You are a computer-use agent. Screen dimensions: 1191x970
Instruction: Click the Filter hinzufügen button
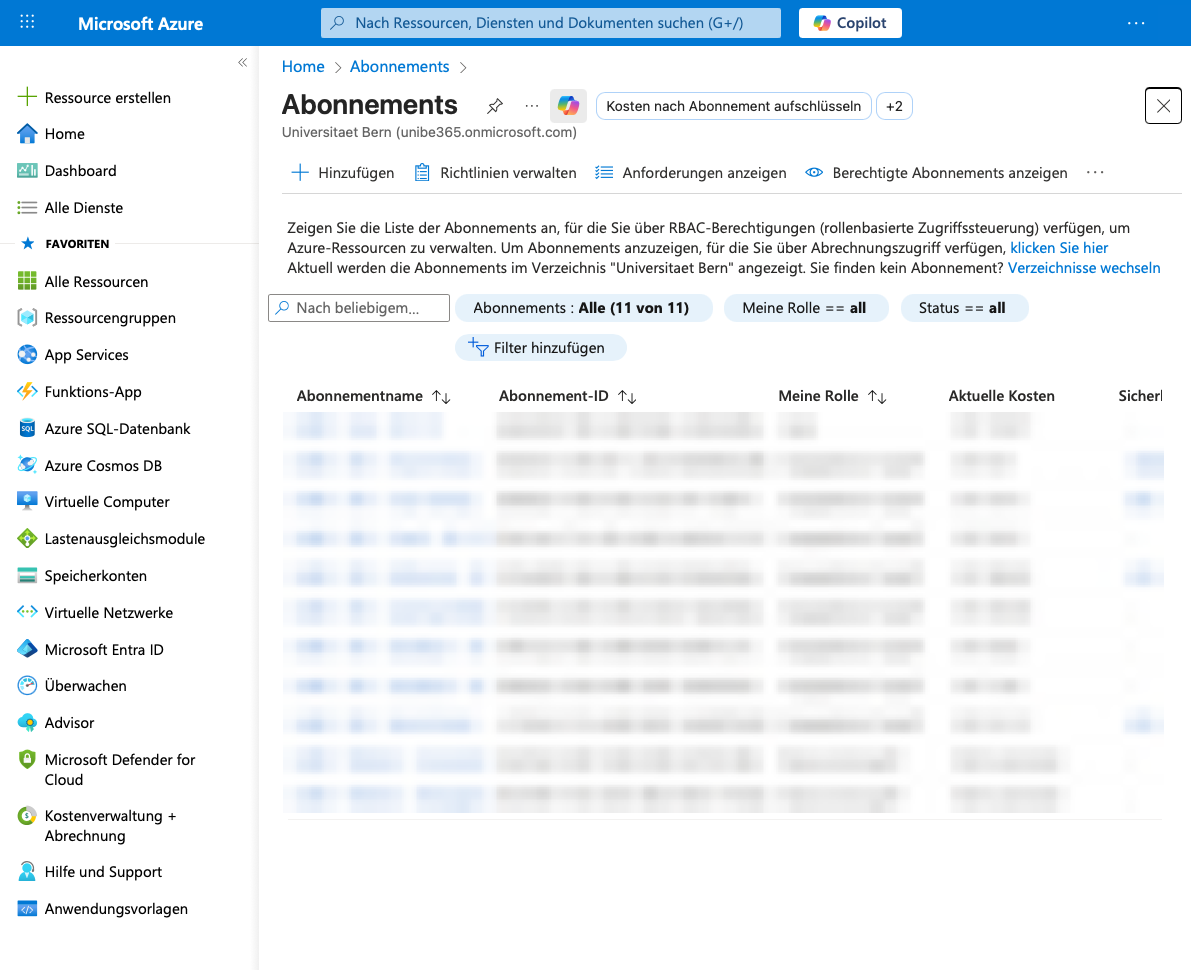[540, 348]
